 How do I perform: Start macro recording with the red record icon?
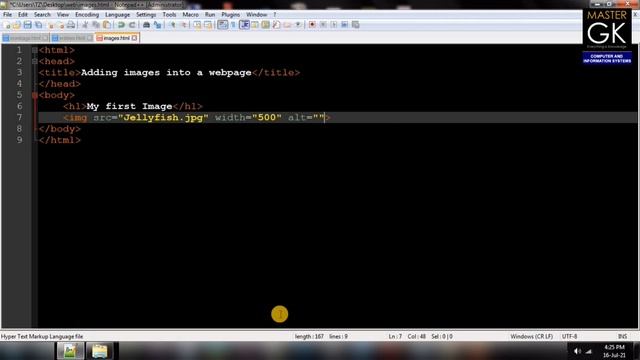(312, 25)
